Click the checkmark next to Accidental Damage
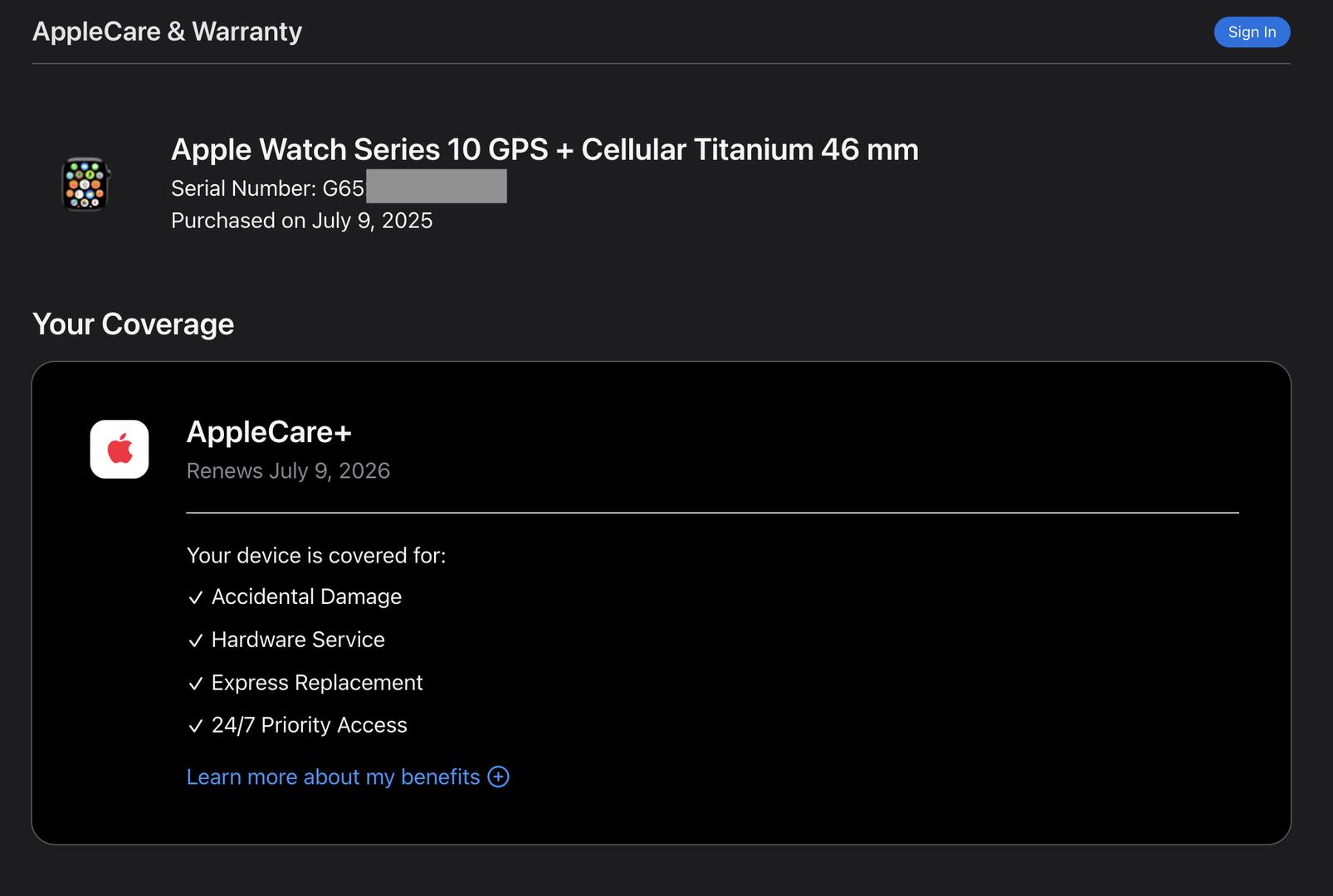Viewport: 1333px width, 896px height. (196, 598)
